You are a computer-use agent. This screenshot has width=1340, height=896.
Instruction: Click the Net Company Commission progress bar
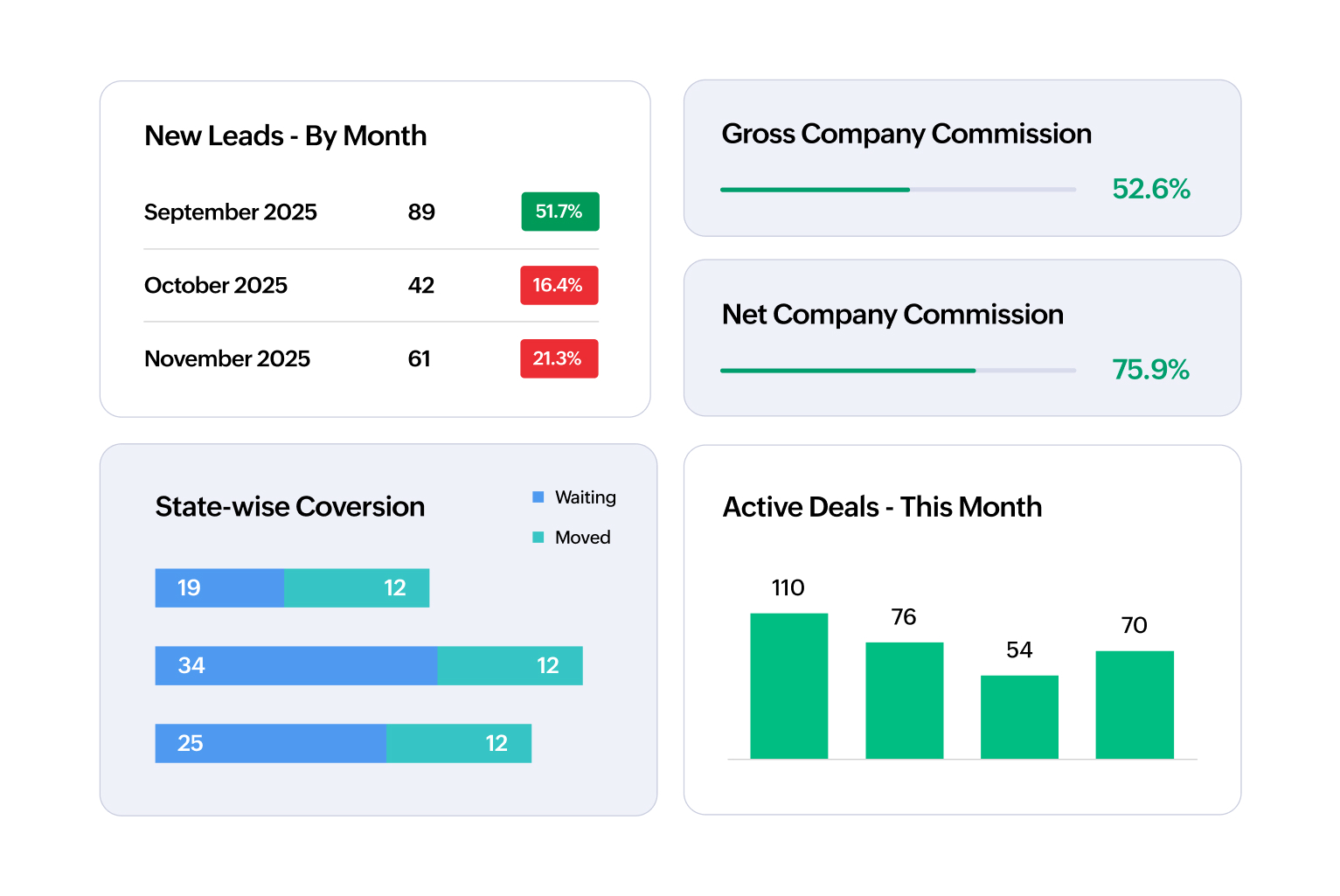[x=899, y=371]
